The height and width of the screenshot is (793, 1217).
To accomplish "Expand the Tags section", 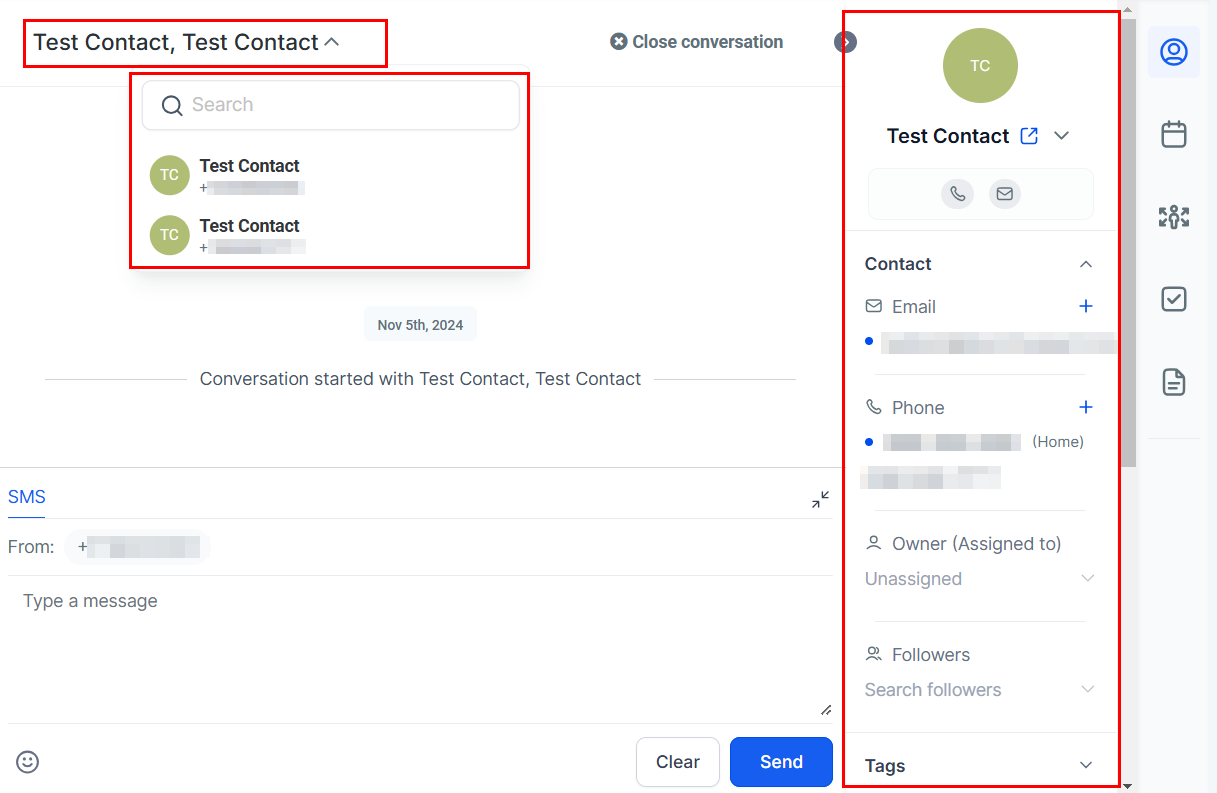I will (x=1086, y=766).
